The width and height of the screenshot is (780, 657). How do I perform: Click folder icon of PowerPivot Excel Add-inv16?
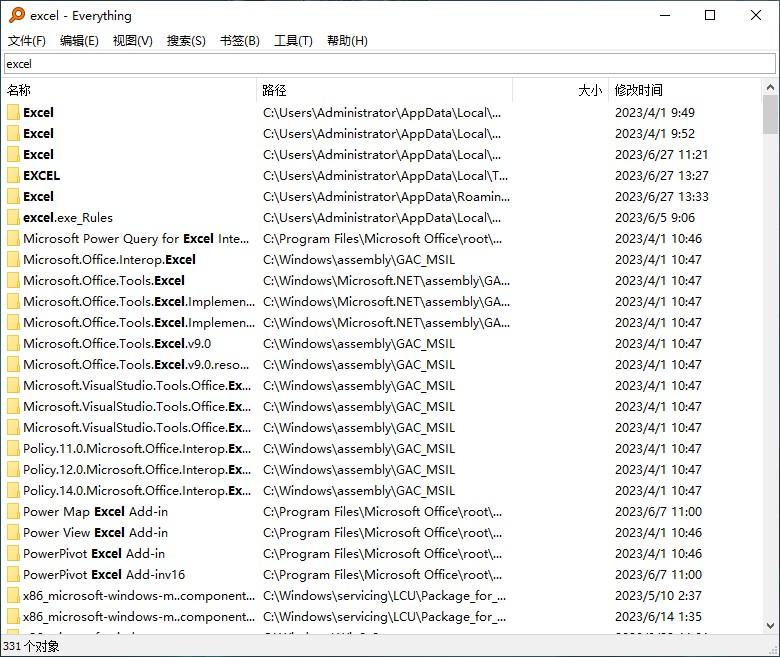[x=13, y=574]
